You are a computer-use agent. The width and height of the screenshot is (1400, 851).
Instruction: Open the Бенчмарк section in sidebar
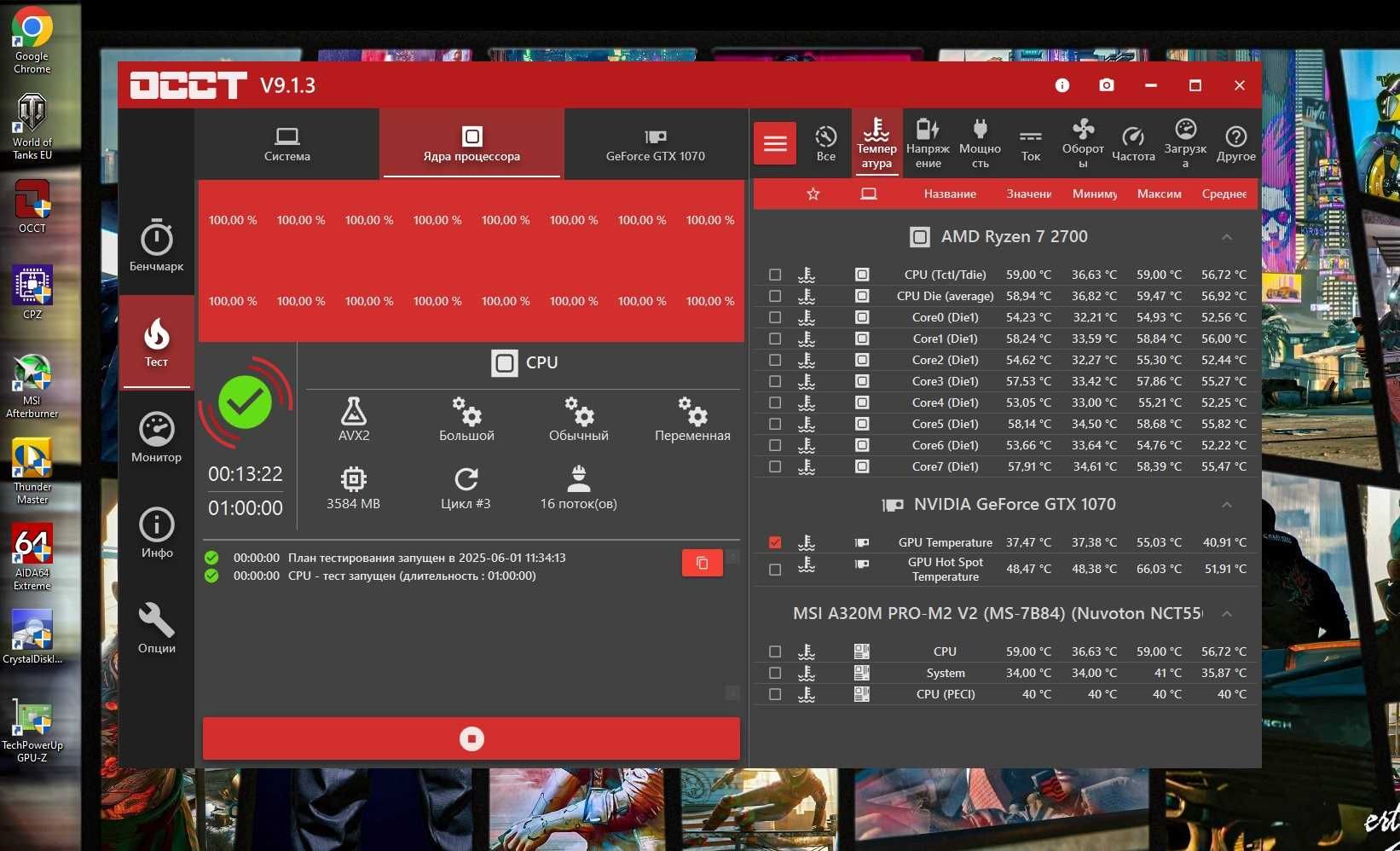[157, 246]
